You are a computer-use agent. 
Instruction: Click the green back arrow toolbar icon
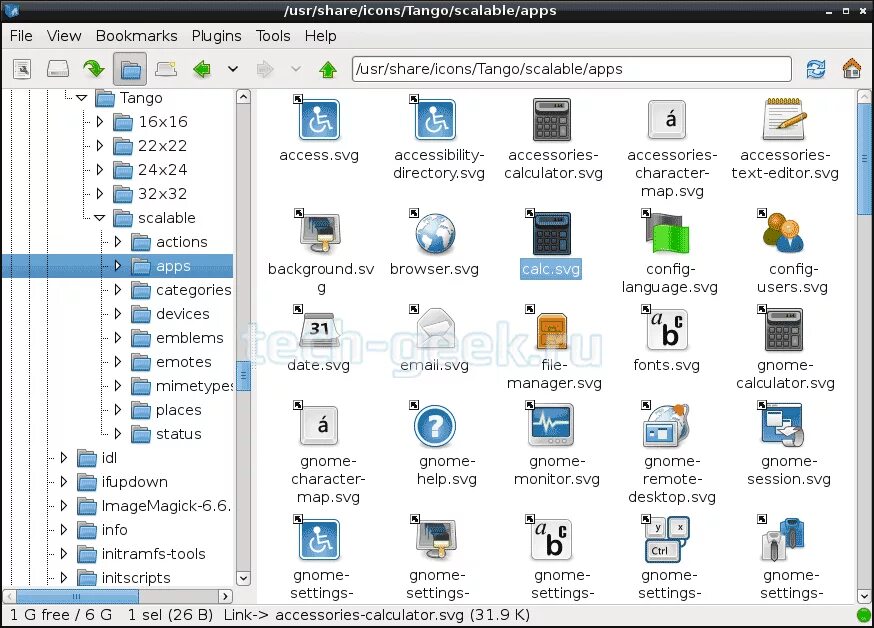click(202, 69)
